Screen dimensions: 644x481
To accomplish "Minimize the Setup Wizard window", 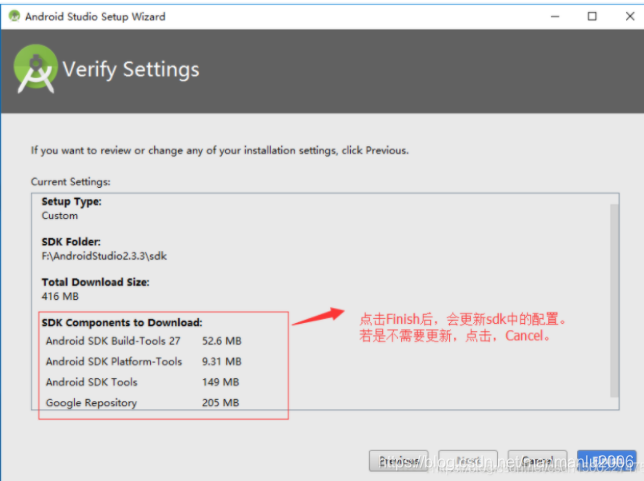I will coord(555,16).
